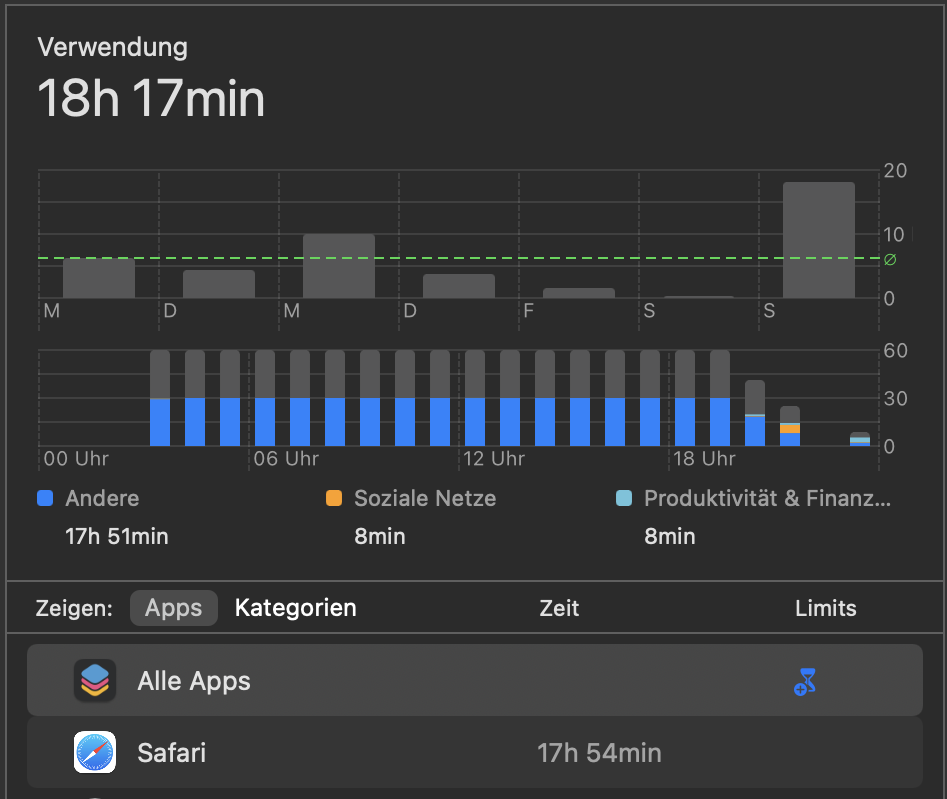
Task: Click the 8min value under Soziale Netze
Action: coord(379,536)
